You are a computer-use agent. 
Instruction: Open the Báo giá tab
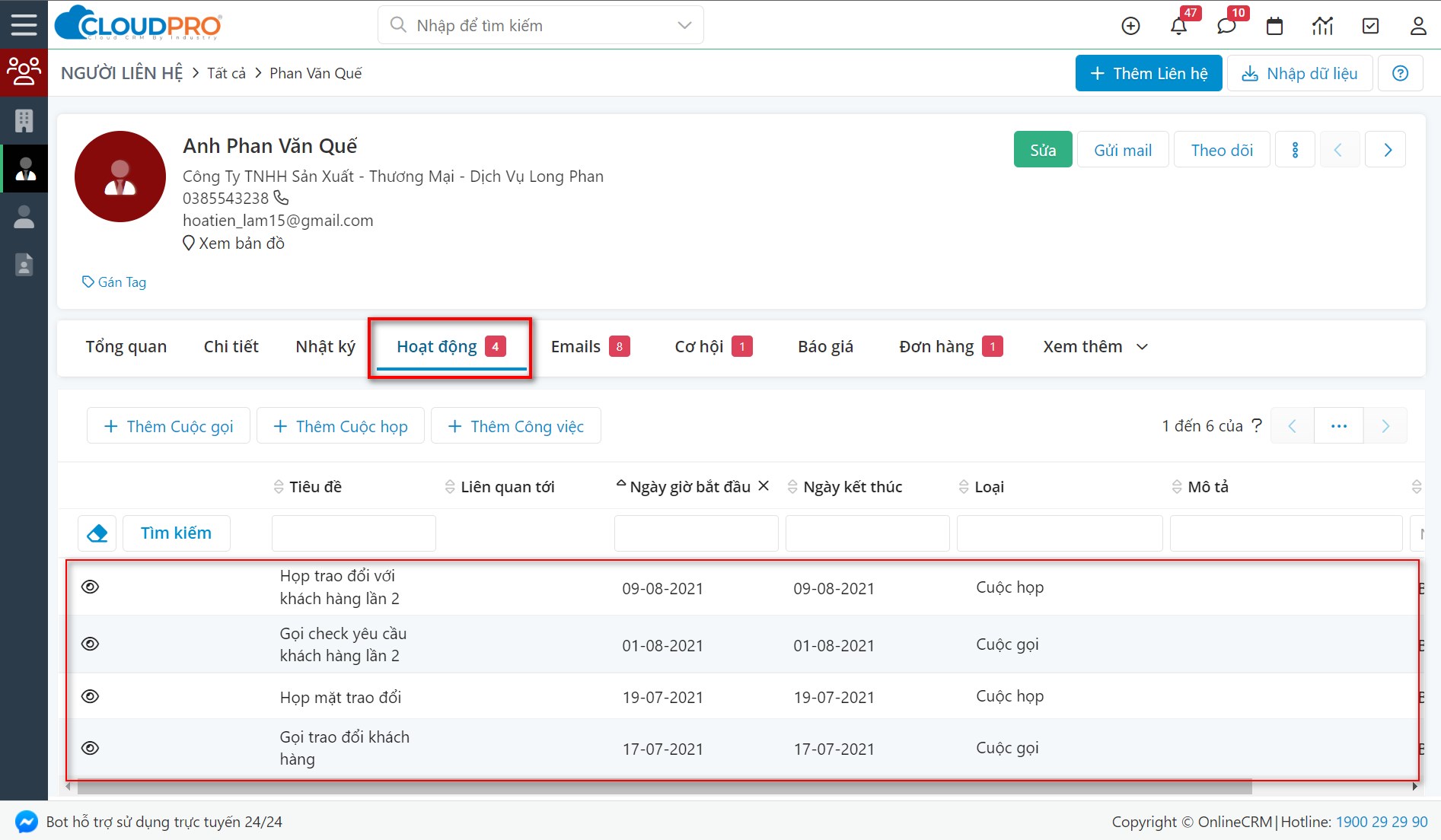(x=826, y=347)
